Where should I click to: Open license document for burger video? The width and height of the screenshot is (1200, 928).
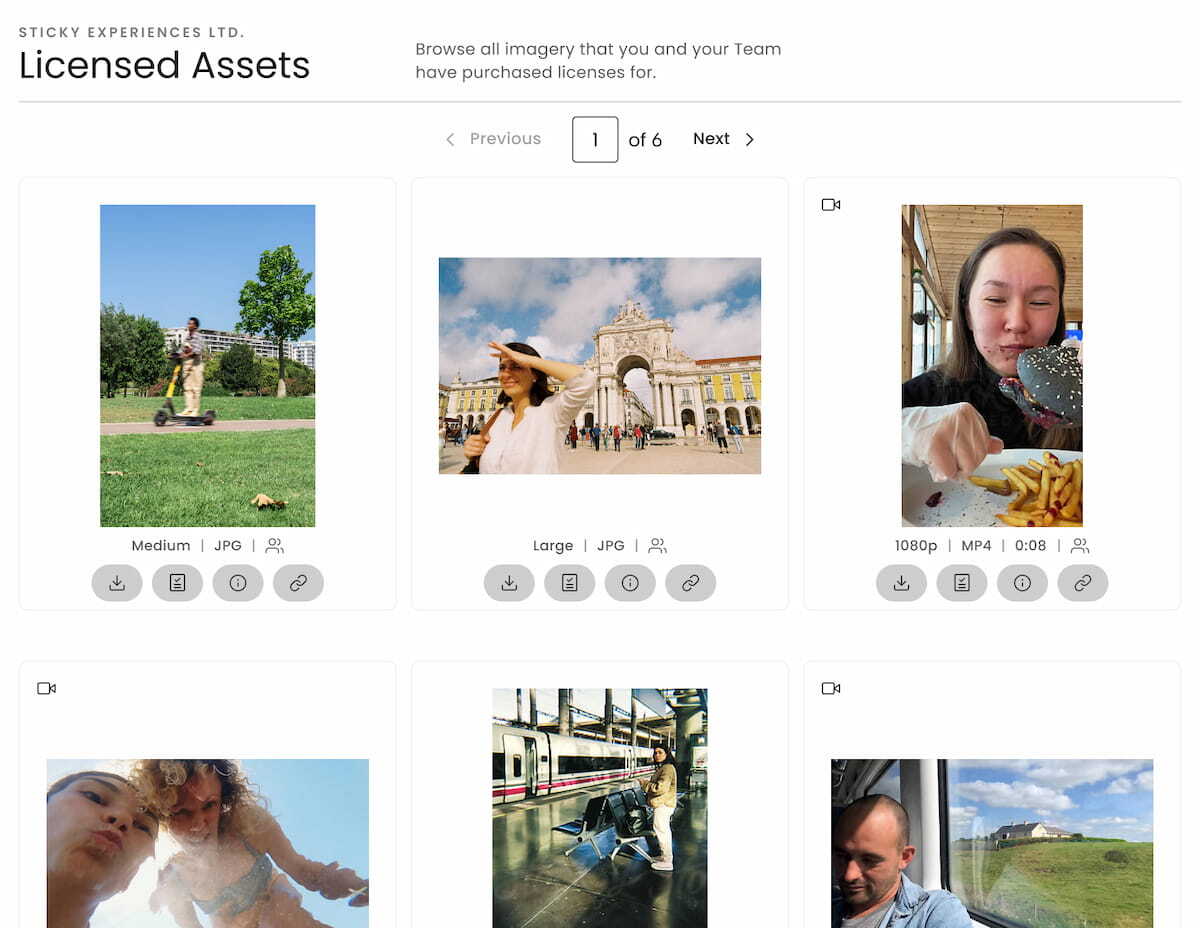(962, 583)
